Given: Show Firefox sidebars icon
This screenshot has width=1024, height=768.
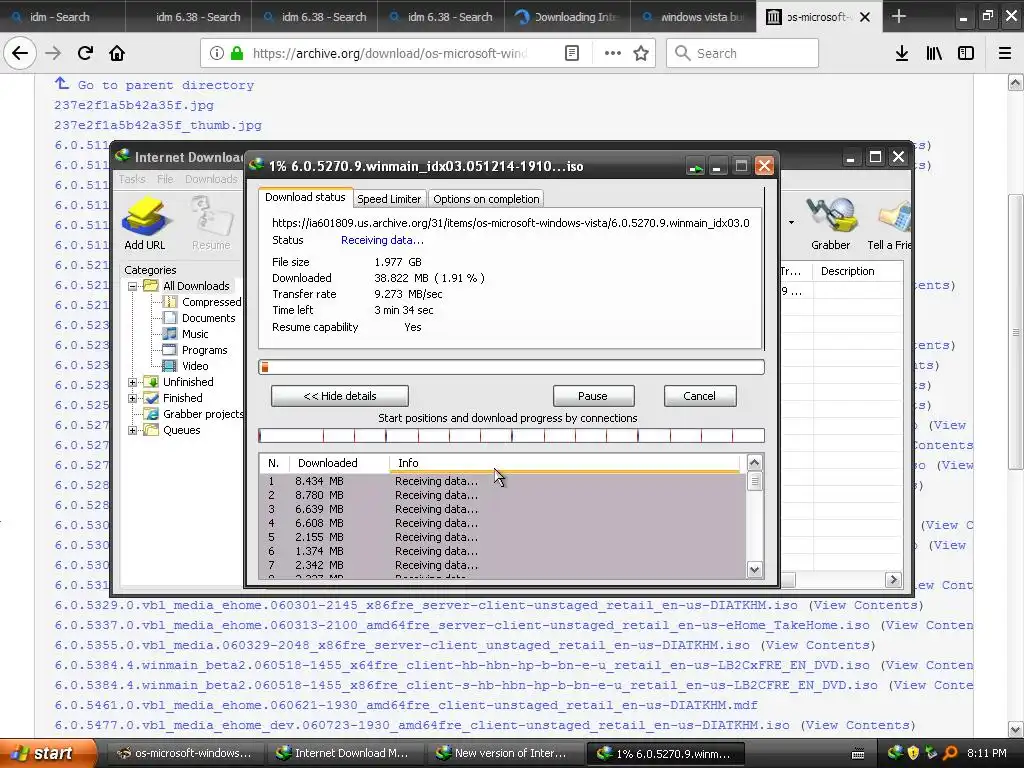Looking at the screenshot, I should point(966,54).
